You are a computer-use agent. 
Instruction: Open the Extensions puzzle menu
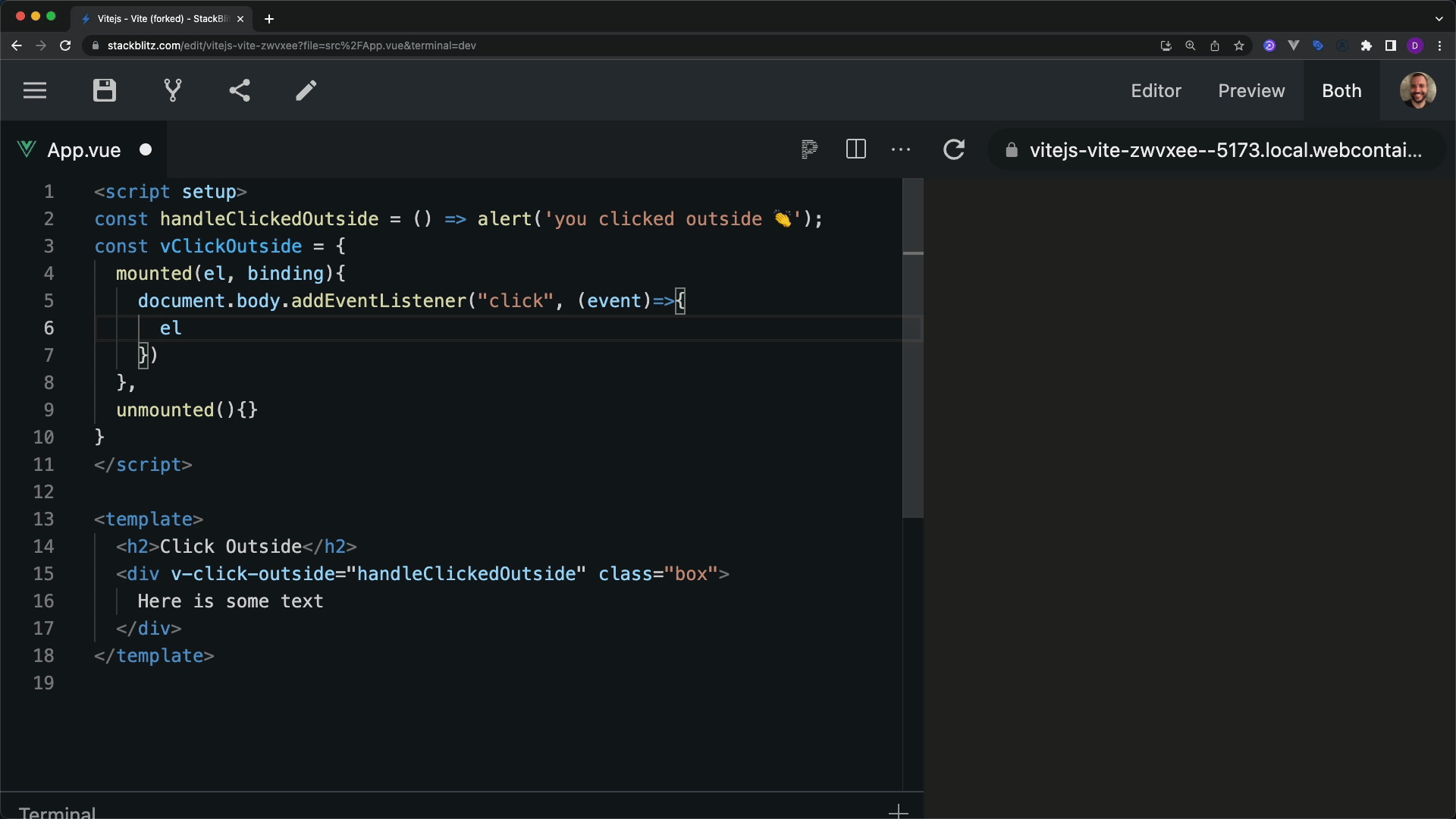(x=1367, y=45)
